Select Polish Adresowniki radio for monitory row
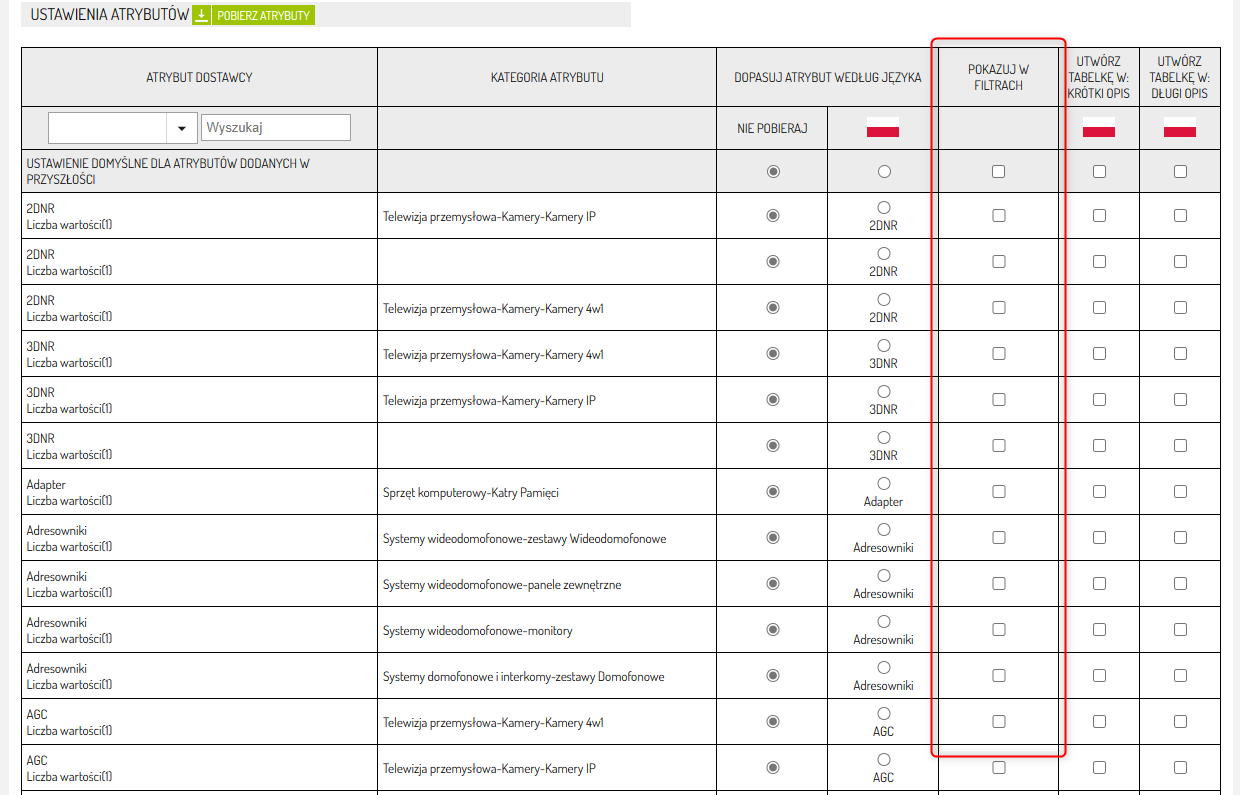Image resolution: width=1240 pixels, height=795 pixels. click(883, 621)
